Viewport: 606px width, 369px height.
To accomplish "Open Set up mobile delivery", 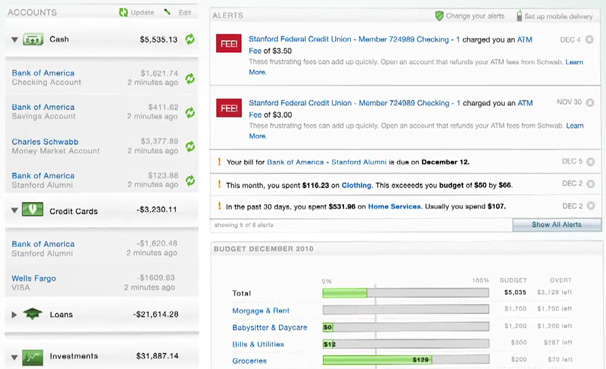I will pos(558,16).
